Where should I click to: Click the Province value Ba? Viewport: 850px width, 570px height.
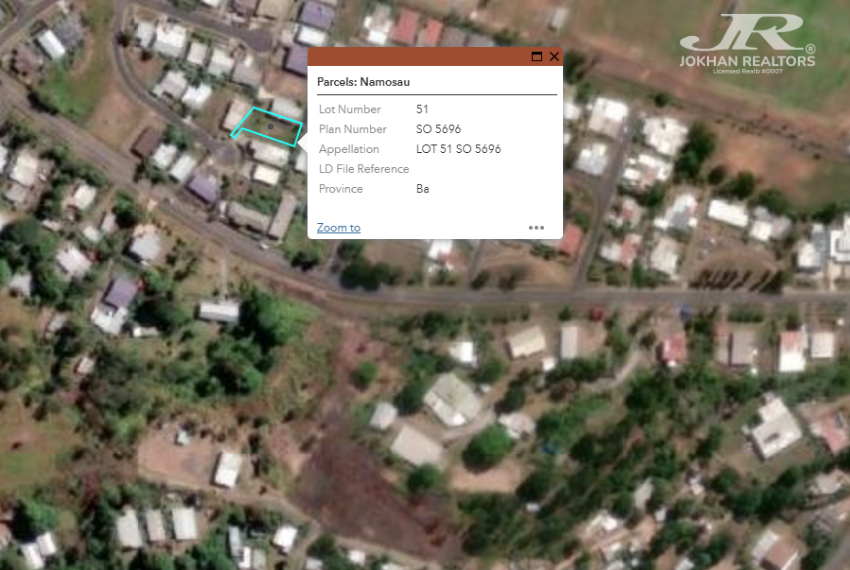422,189
